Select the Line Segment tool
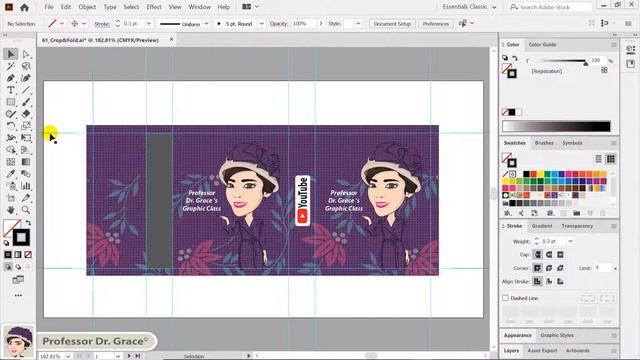 click(x=26, y=90)
